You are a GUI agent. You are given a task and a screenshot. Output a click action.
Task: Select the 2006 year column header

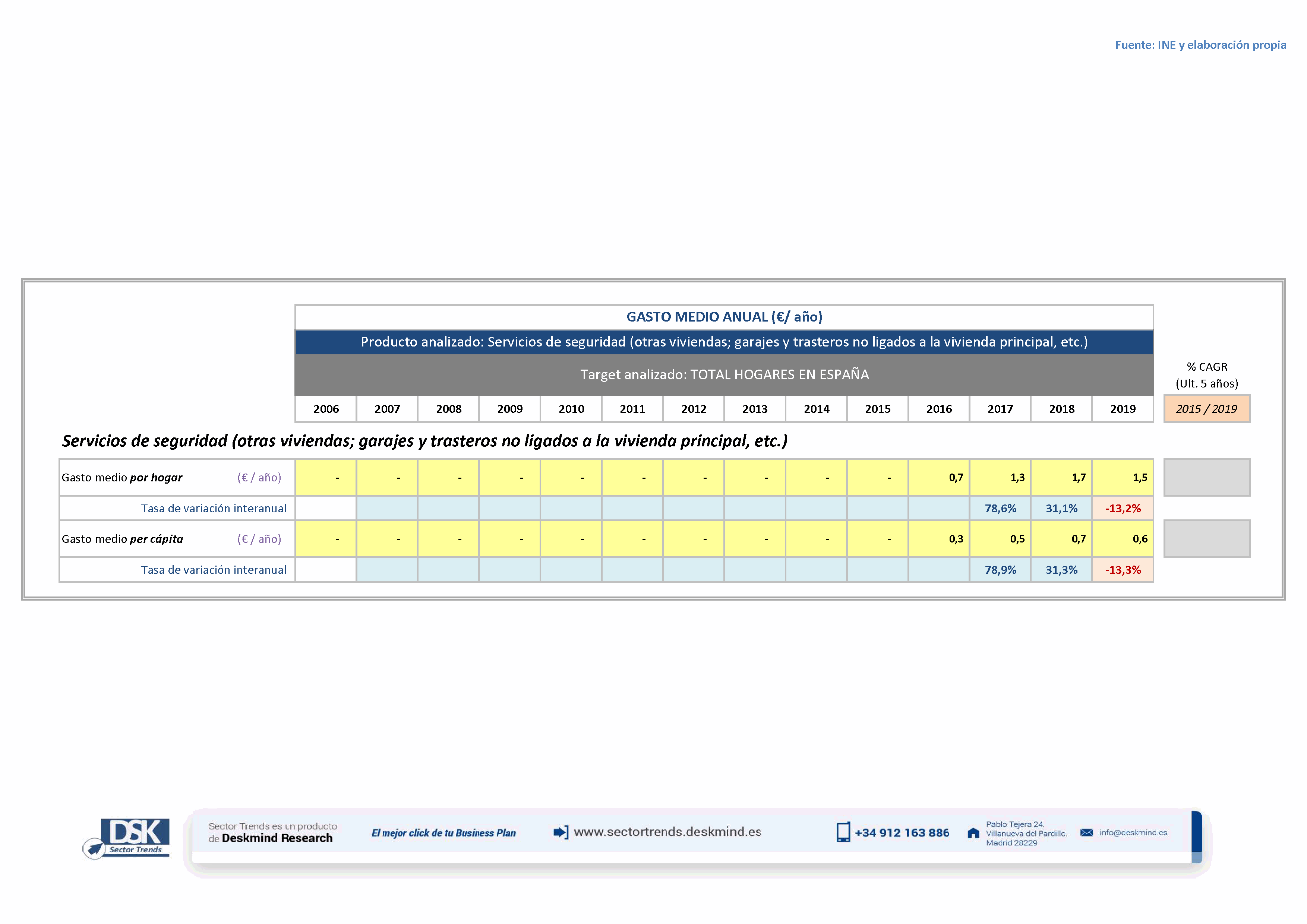(326, 408)
